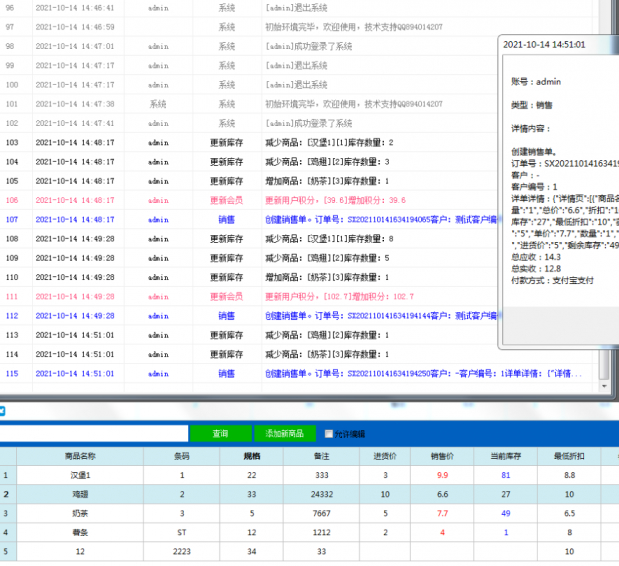Select the 8.8 minimum discount cell
This screenshot has height=566, width=619.
coord(569,475)
